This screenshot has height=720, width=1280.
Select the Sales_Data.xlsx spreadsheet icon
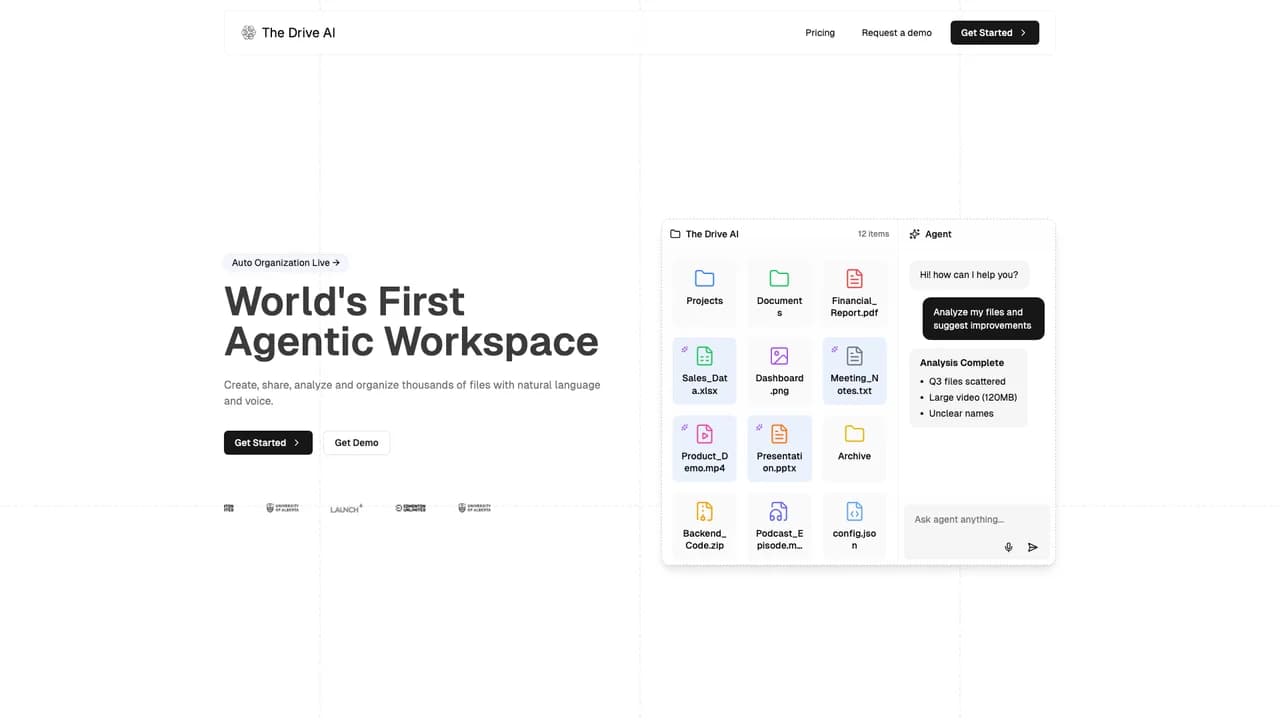click(705, 356)
